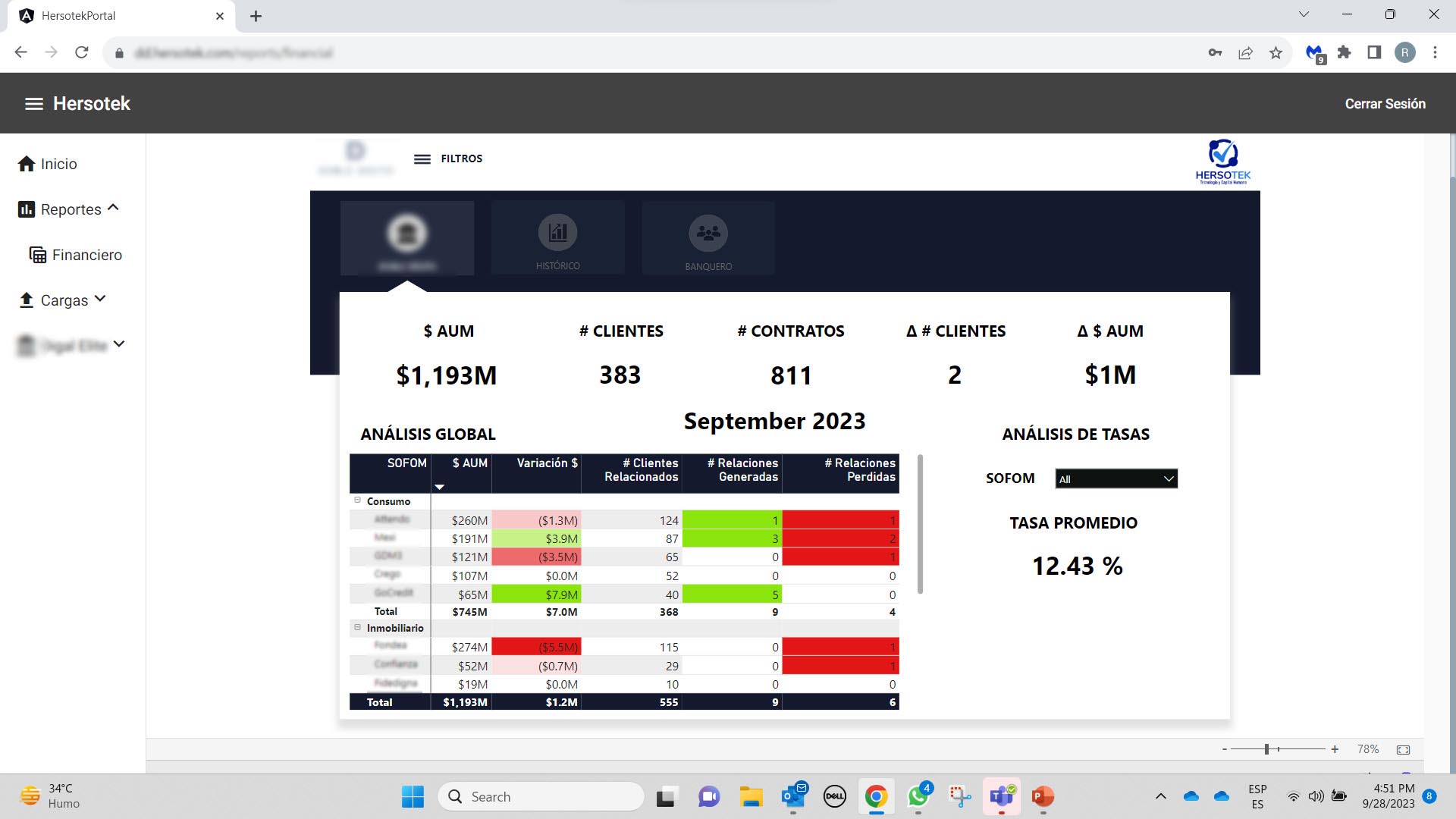Expand the blurred account menu chevron
This screenshot has height=819, width=1456.
click(119, 344)
